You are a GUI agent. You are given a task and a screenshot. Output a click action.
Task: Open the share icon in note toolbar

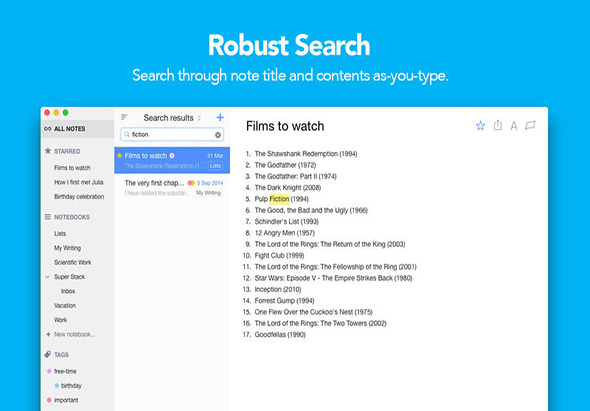click(497, 125)
